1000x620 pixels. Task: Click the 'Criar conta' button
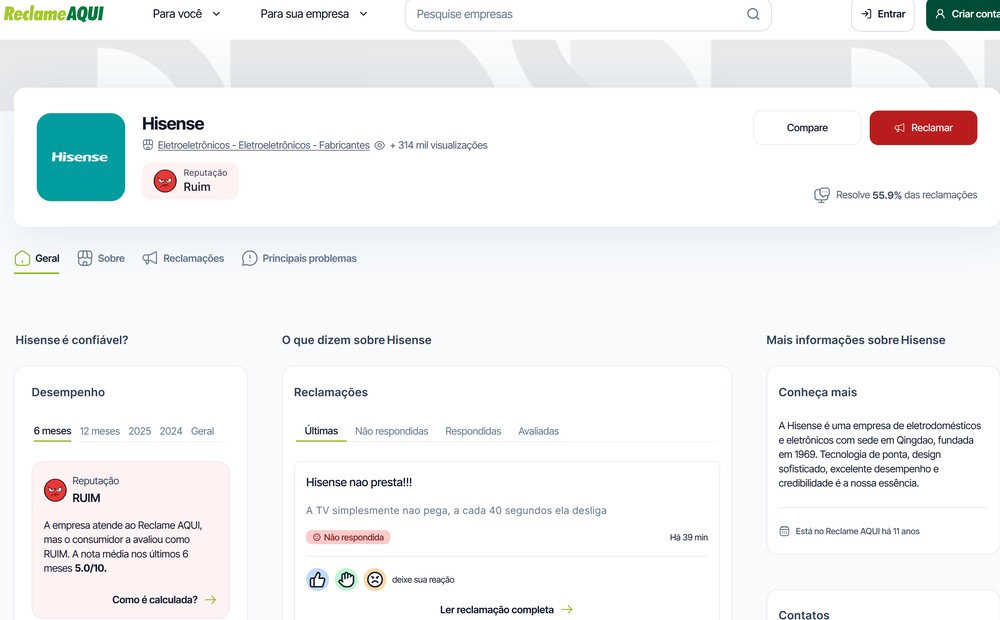pyautogui.click(x=963, y=14)
